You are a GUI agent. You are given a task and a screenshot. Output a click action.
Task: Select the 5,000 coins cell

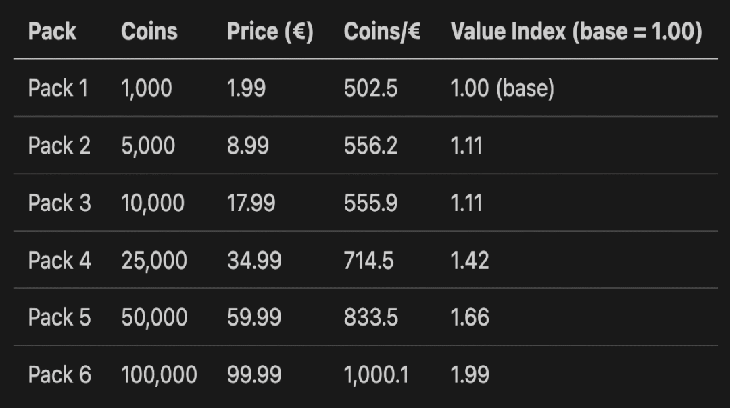tap(148, 146)
